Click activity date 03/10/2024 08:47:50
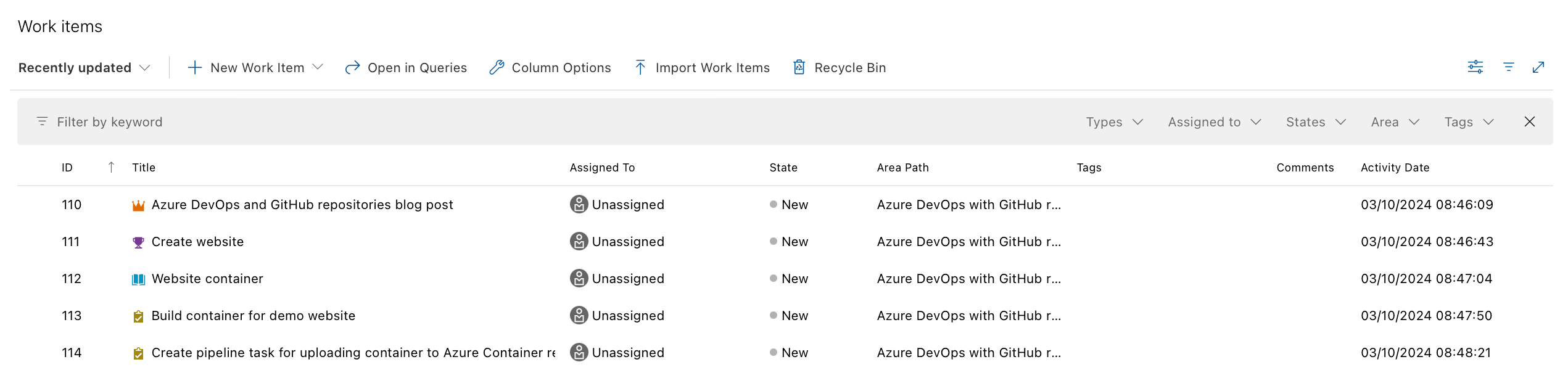Image resolution: width=1568 pixels, height=391 pixels. (x=1427, y=316)
